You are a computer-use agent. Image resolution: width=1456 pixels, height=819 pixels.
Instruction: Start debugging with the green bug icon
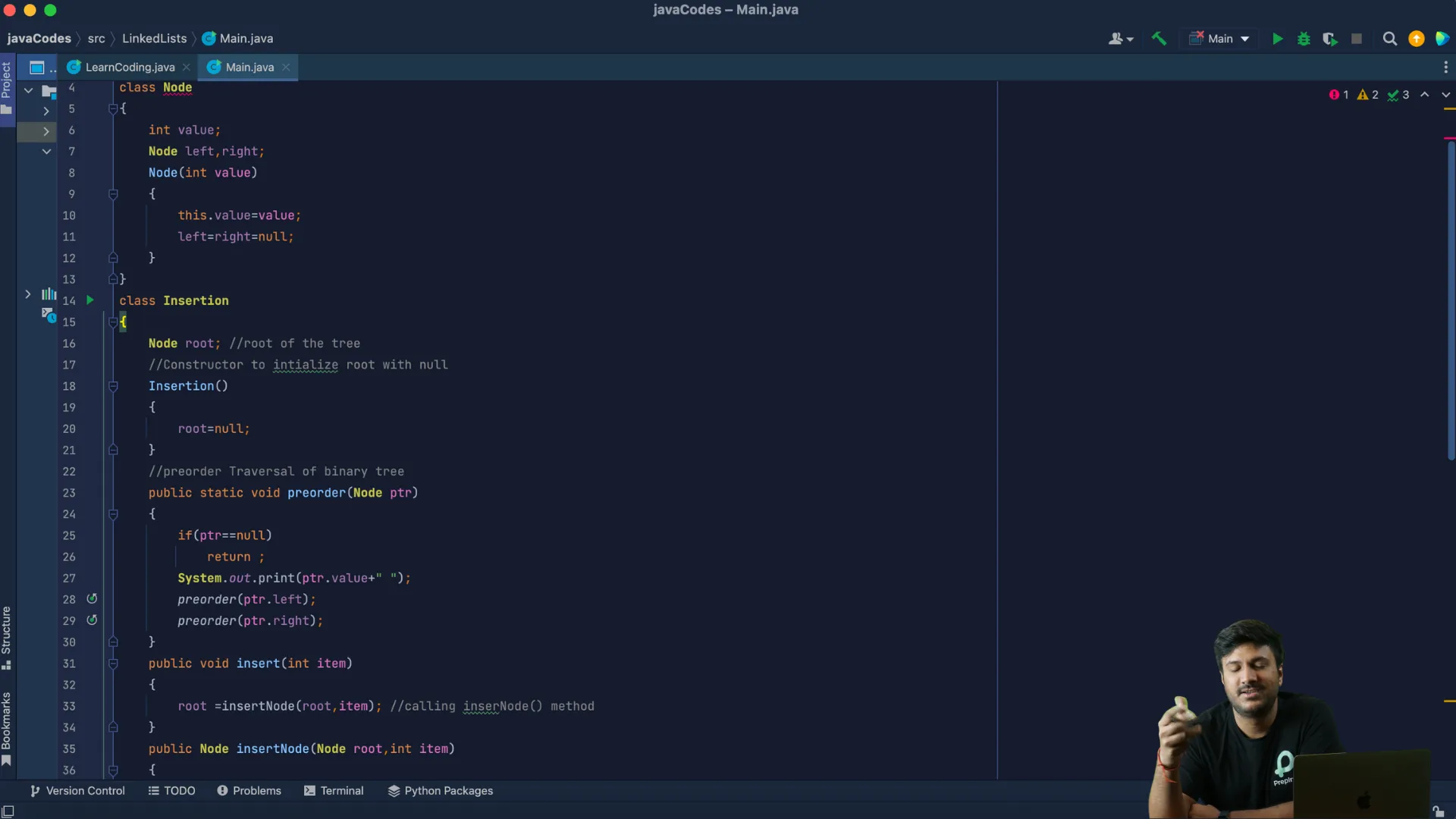[x=1304, y=39]
